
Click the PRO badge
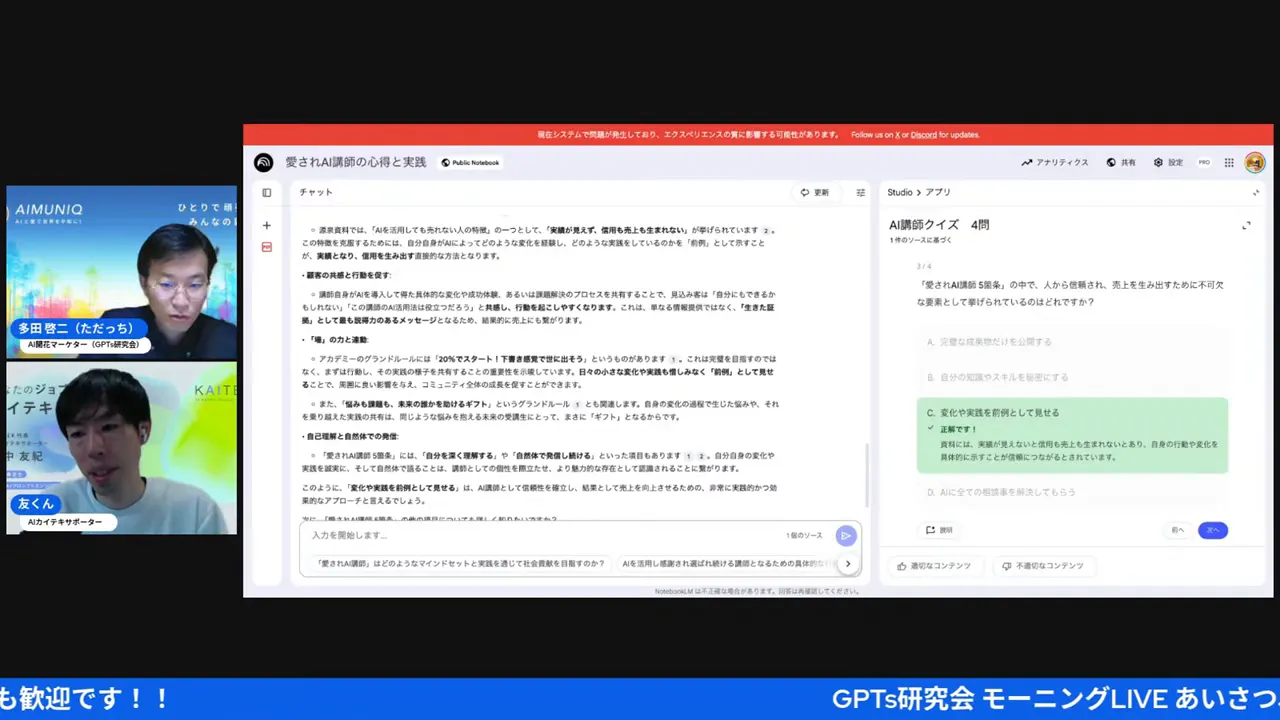(1204, 162)
